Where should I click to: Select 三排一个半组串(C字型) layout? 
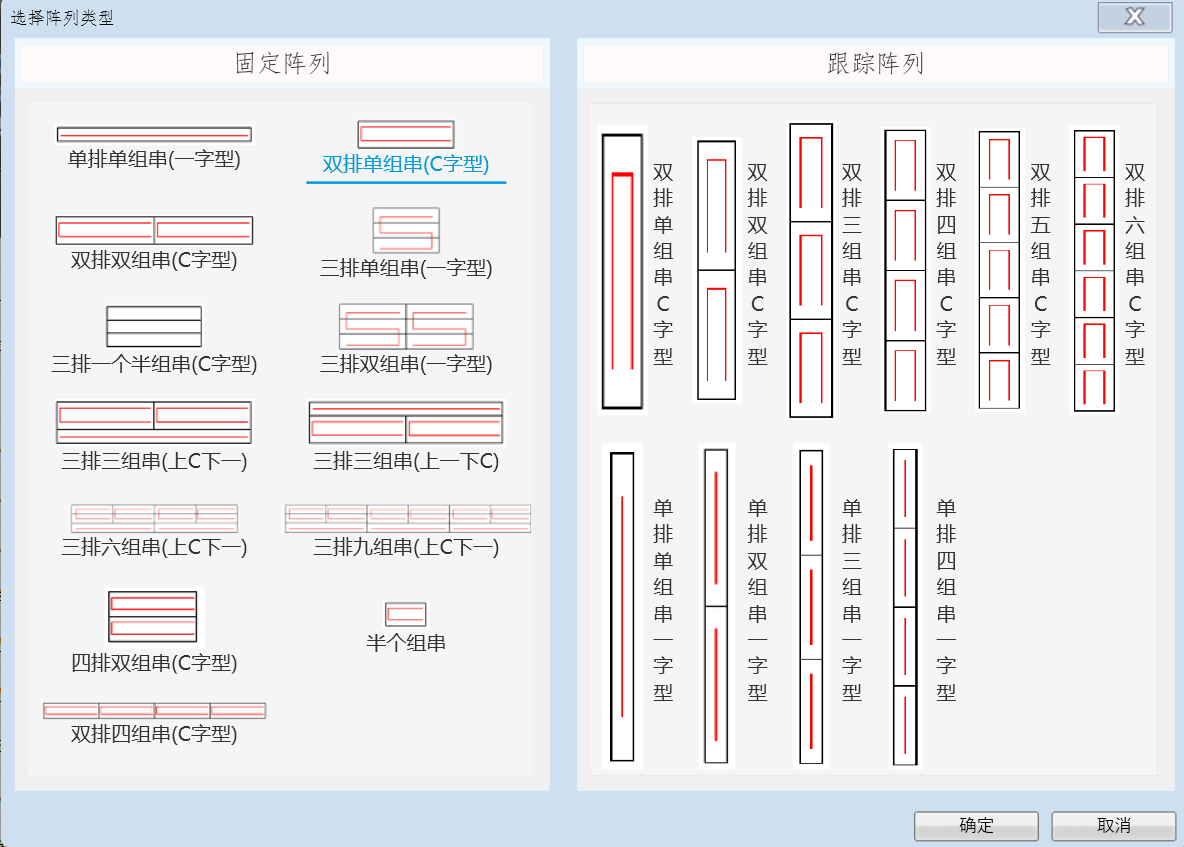coord(154,327)
